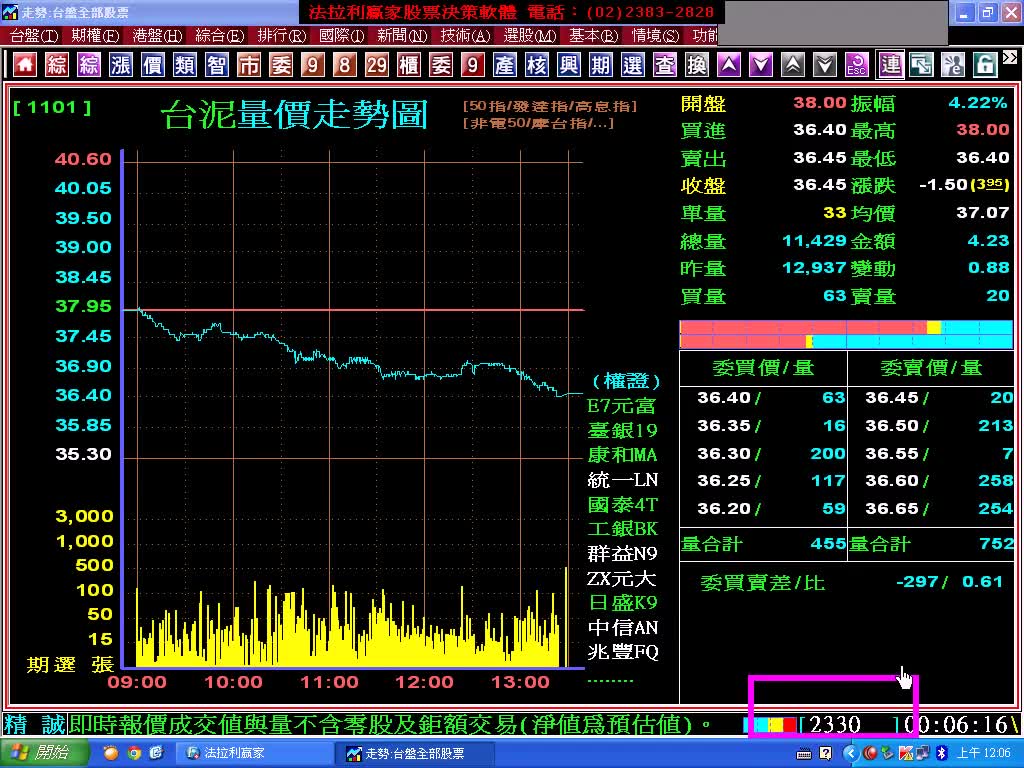Click the red 綜 toolbar icon
The width and height of the screenshot is (1024, 768).
pyautogui.click(x=57, y=65)
